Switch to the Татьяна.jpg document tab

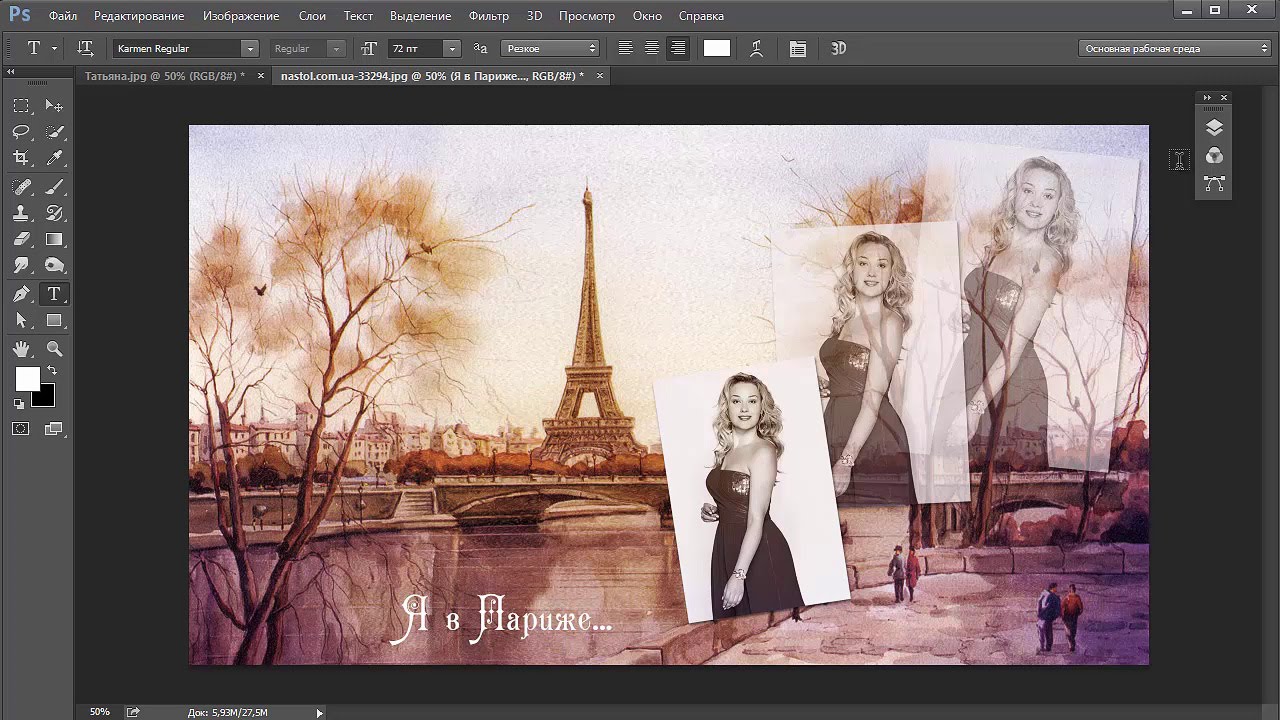tap(164, 76)
